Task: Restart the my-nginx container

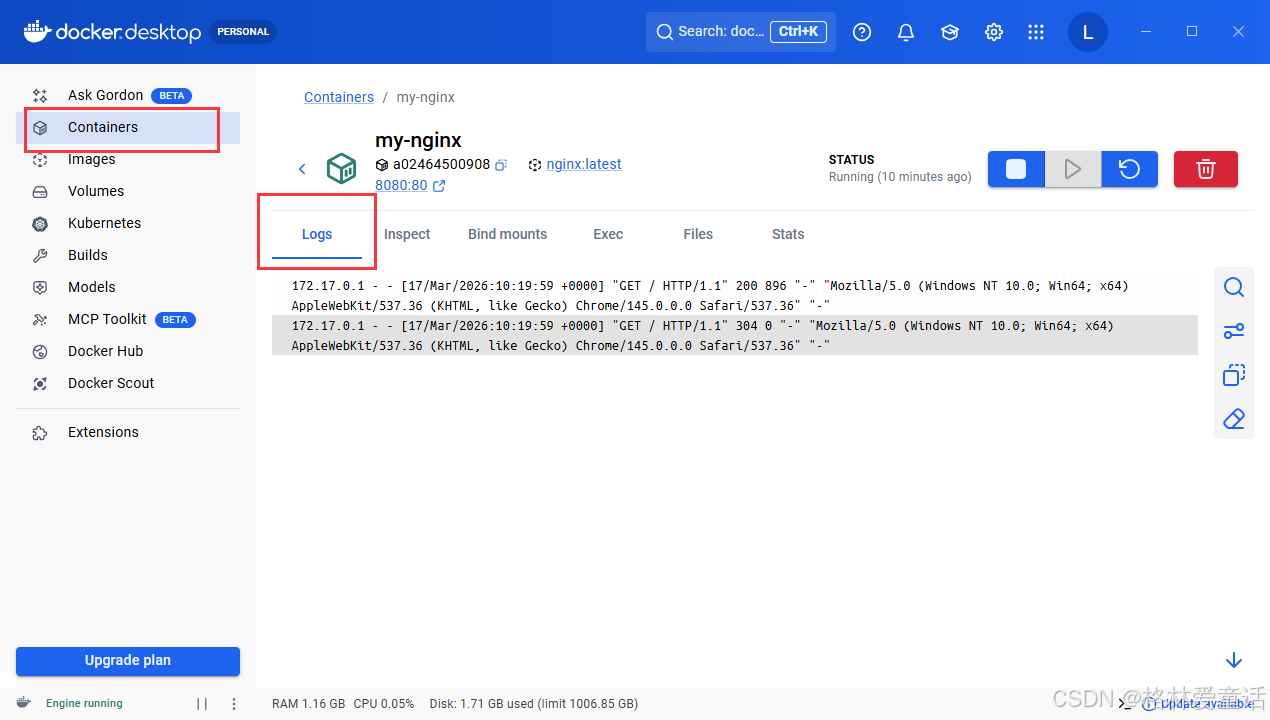Action: click(1130, 169)
